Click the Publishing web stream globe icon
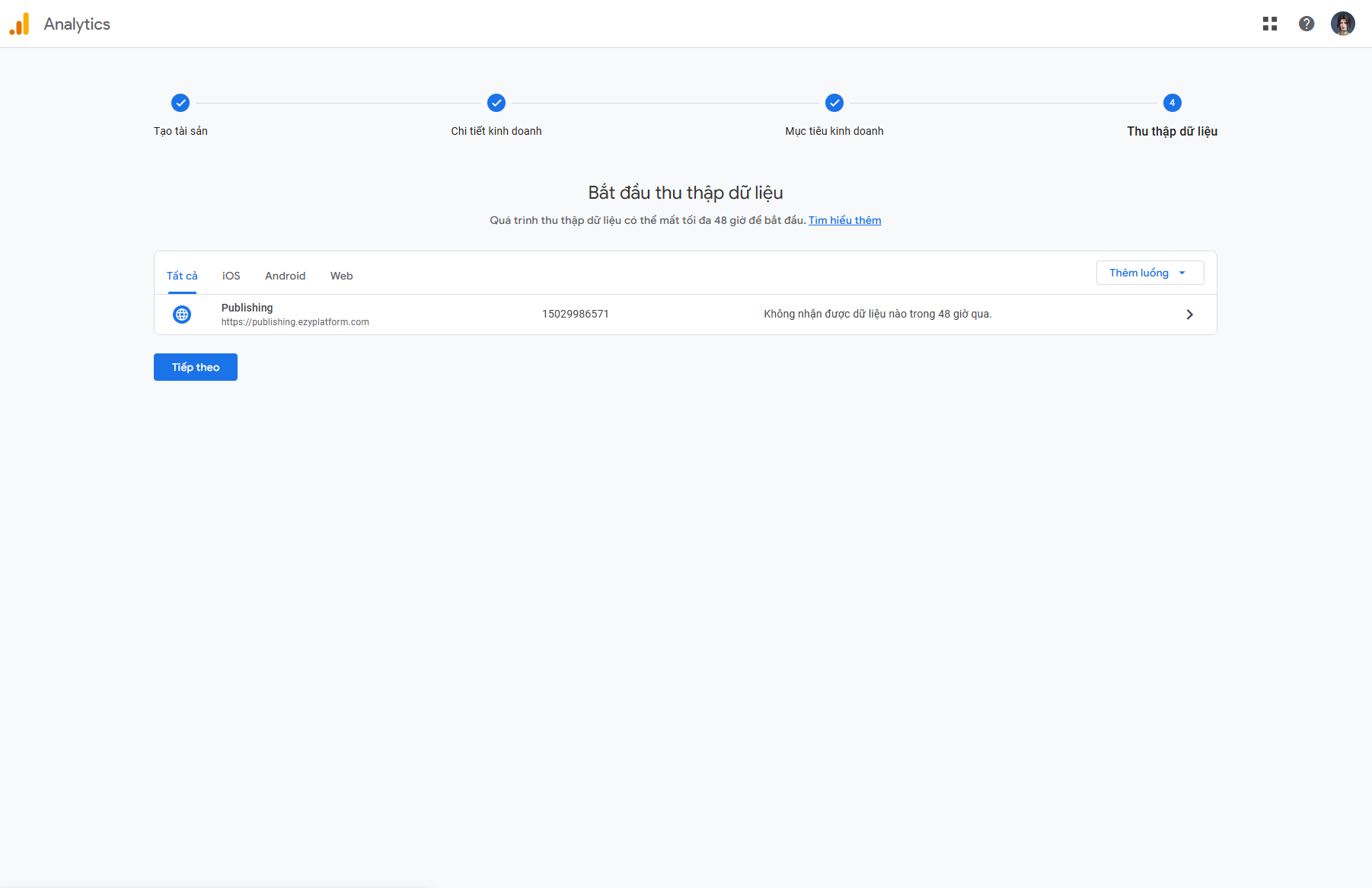The image size is (1372, 888). pos(182,315)
